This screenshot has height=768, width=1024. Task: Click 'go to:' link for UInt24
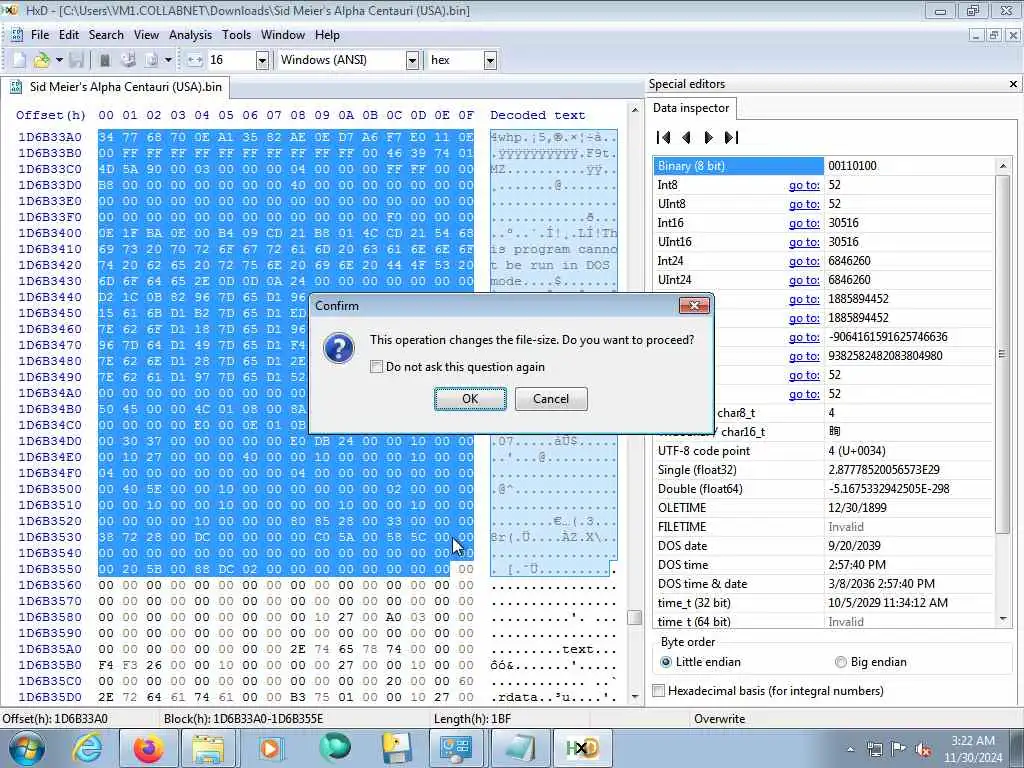tap(804, 280)
